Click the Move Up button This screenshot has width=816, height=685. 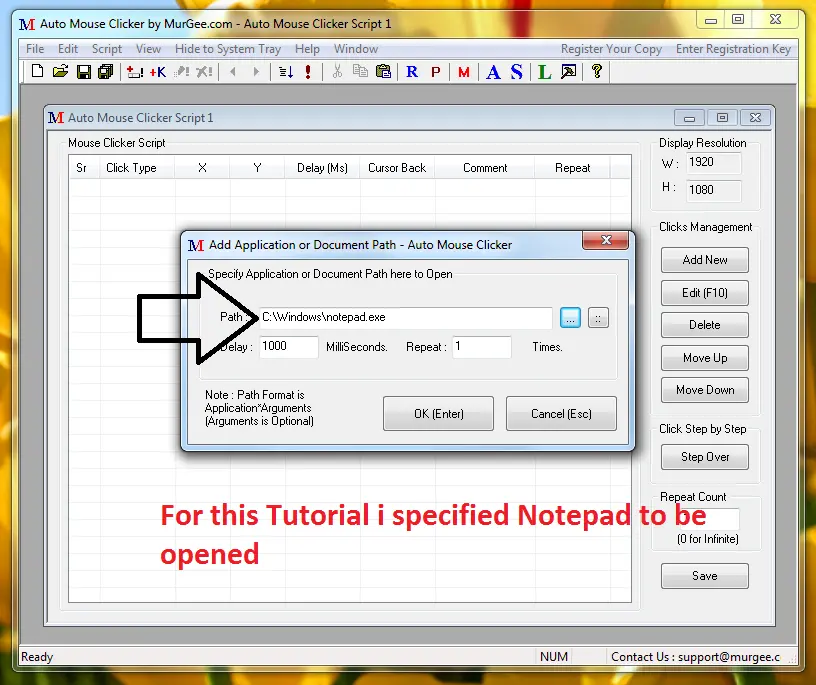pyautogui.click(x=705, y=358)
